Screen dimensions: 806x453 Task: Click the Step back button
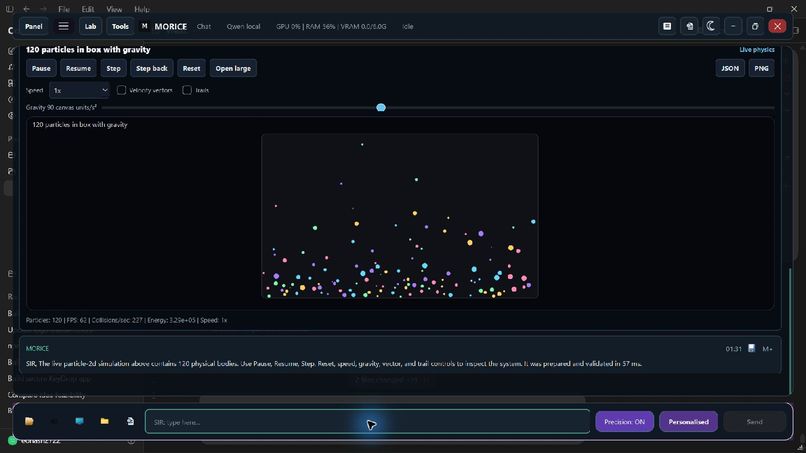click(152, 68)
